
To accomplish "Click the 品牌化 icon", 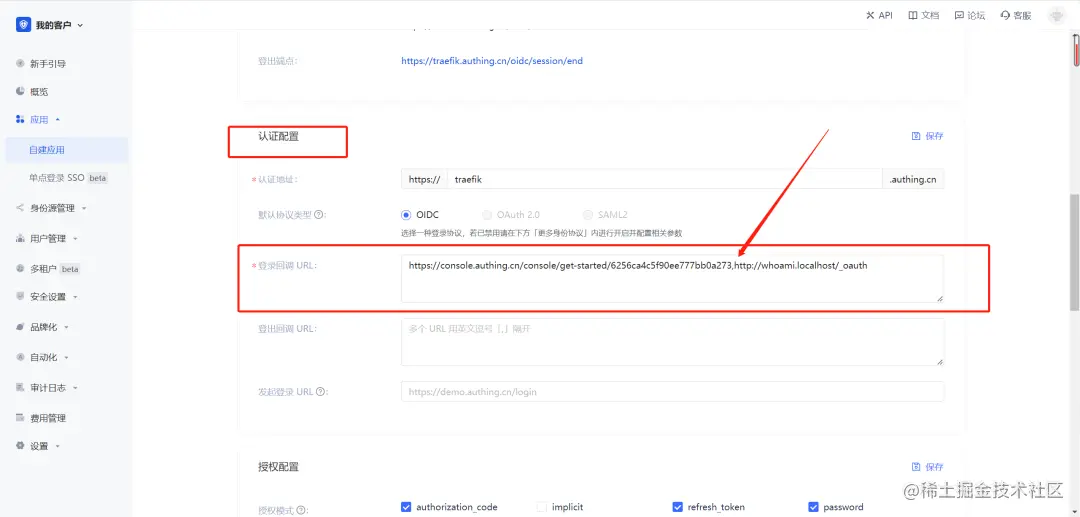I will coord(20,327).
